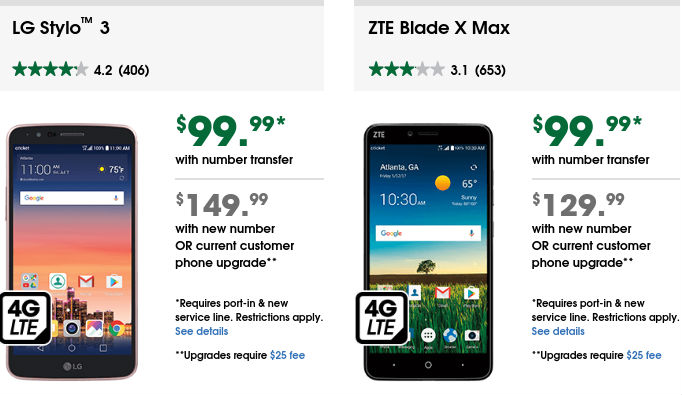Click the $25 fee link for LG Stylo 3
The height and width of the screenshot is (395, 682).
pos(287,355)
